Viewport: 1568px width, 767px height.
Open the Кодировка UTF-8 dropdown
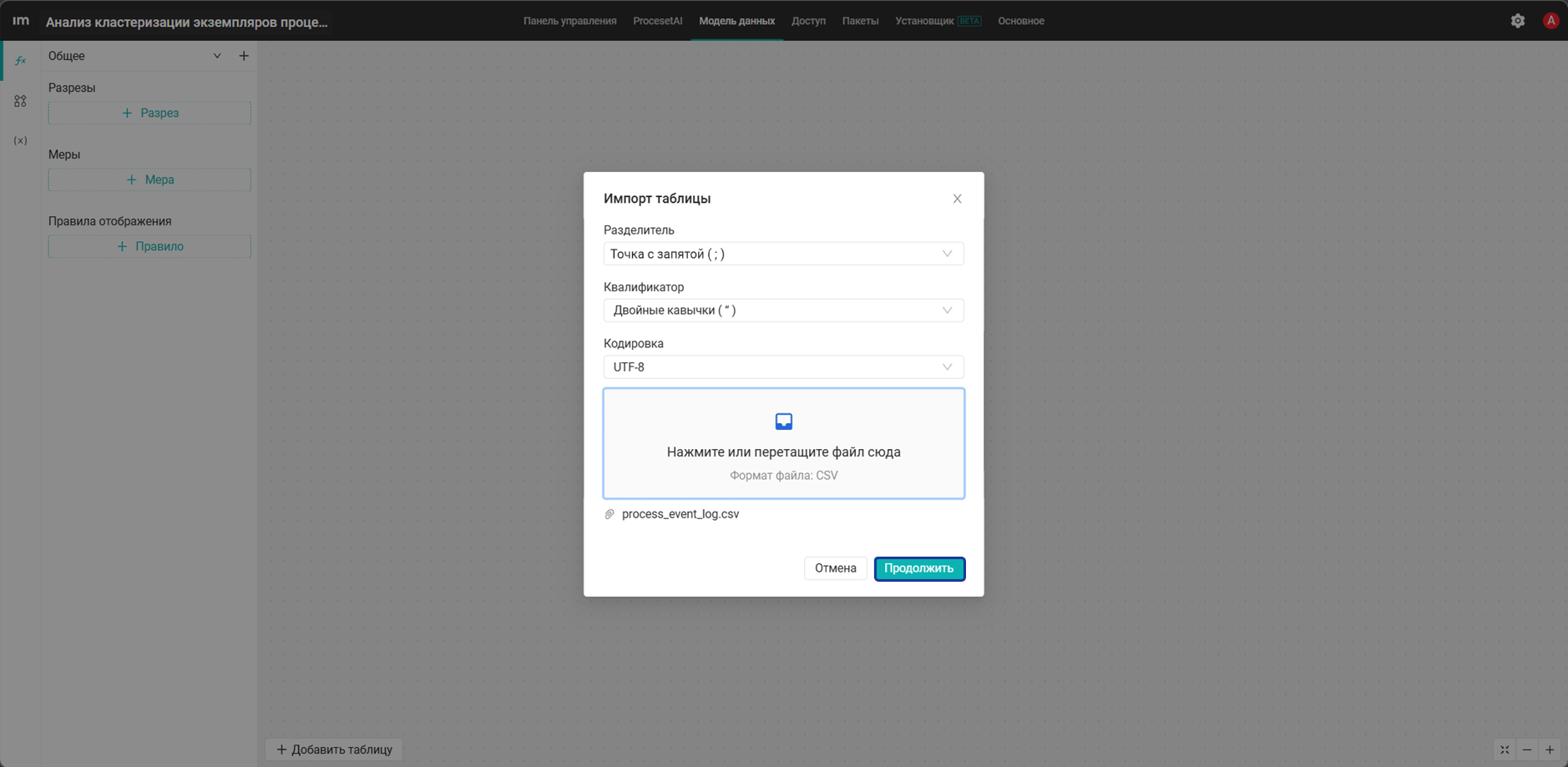[783, 367]
